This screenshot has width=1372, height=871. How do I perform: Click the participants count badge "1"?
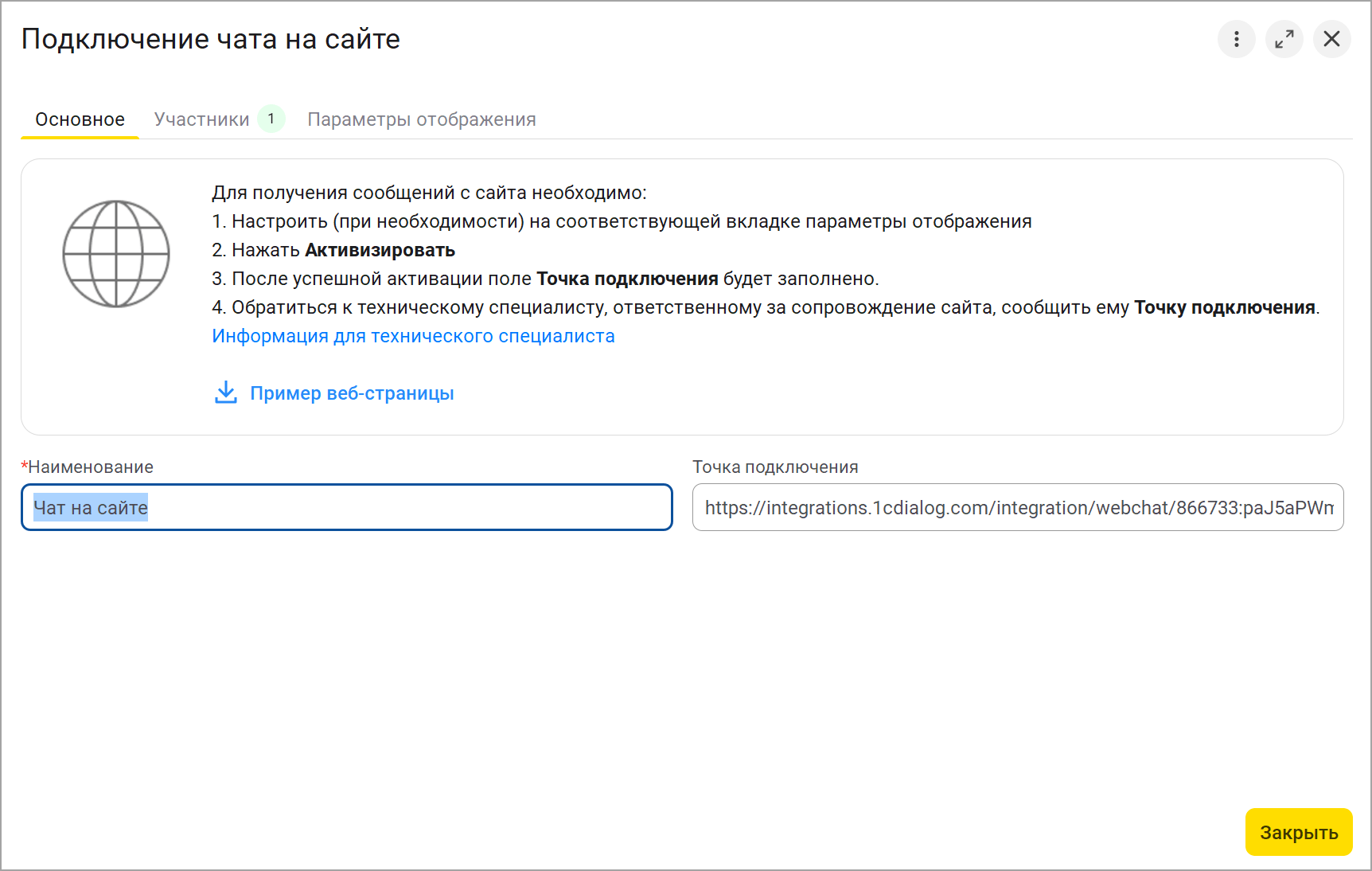pos(271,119)
